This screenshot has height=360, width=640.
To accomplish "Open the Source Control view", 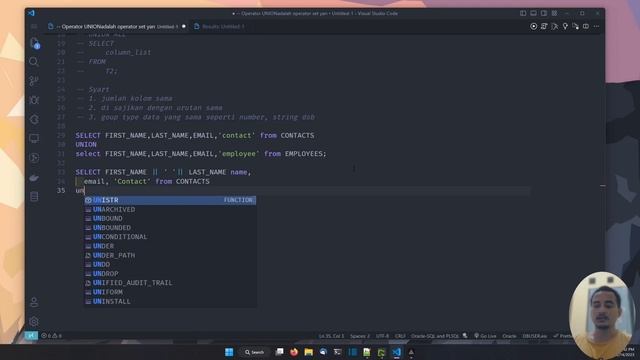I will tap(34, 81).
